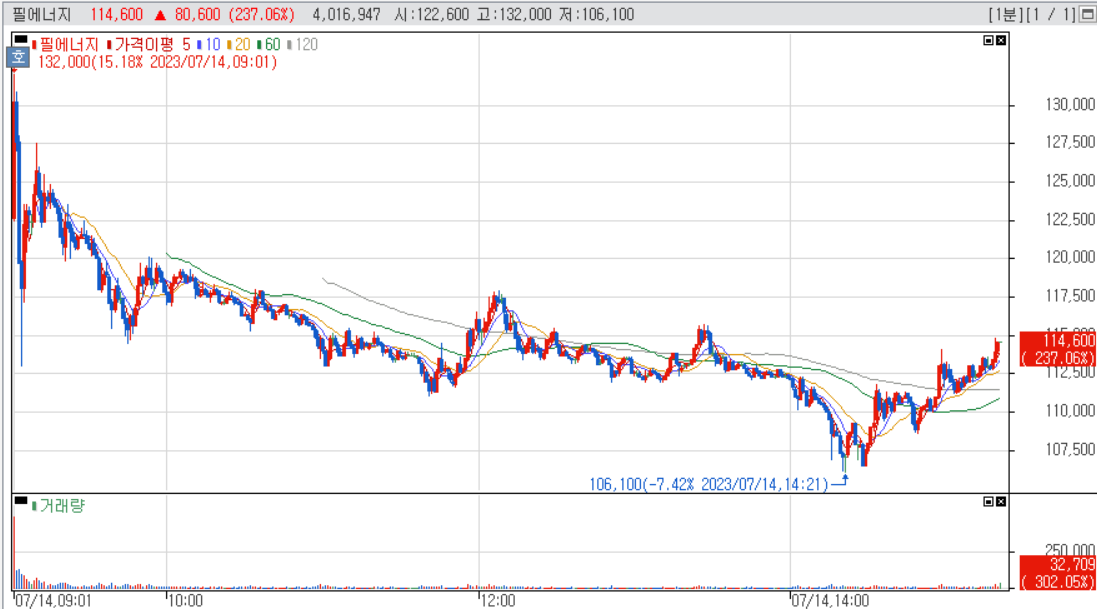The width and height of the screenshot is (1097, 609).
Task: Click the 필에너지 stock name in header
Action: pos(42,15)
